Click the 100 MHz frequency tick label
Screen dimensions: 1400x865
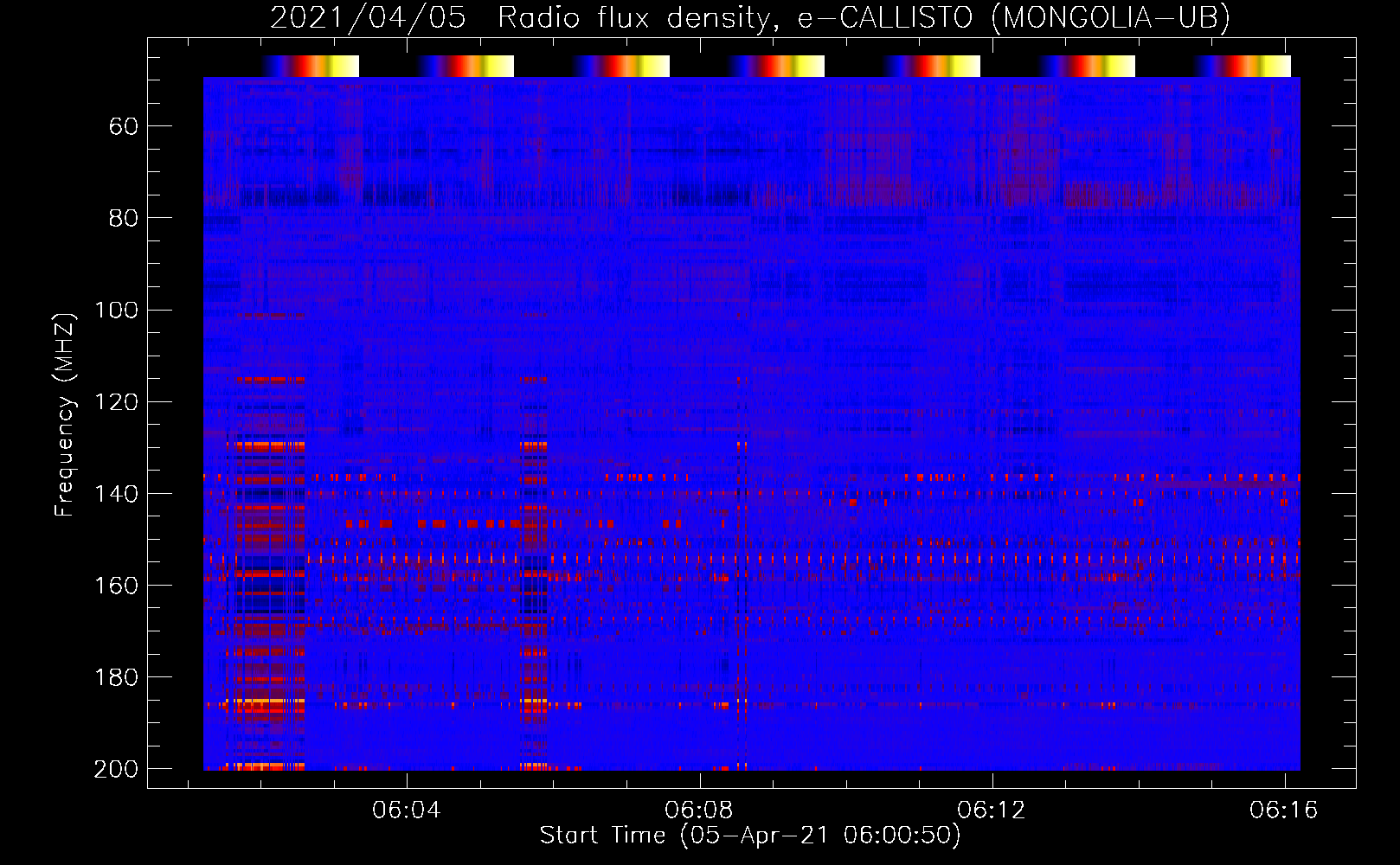117,311
